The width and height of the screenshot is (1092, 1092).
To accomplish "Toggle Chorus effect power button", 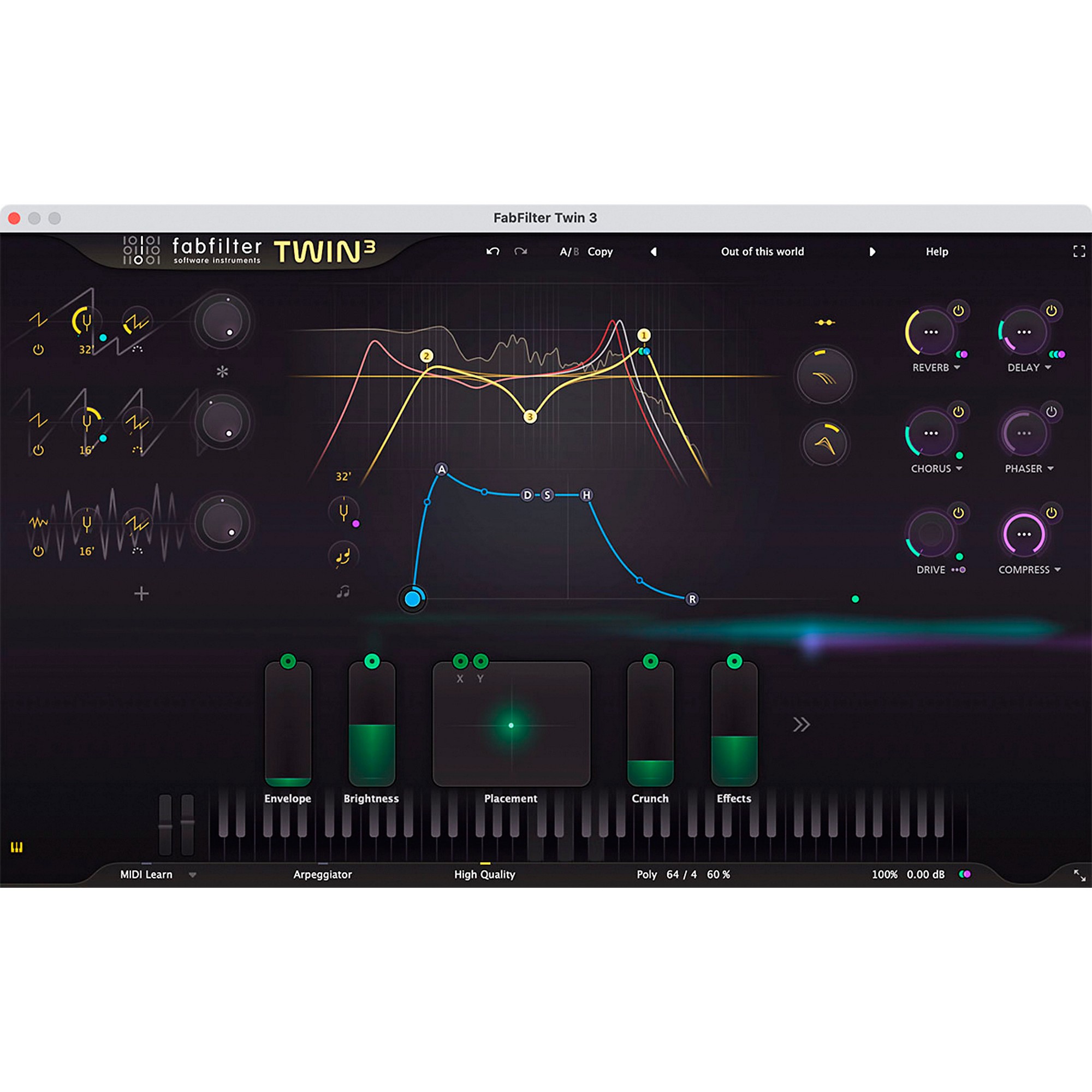I will tap(958, 412).
